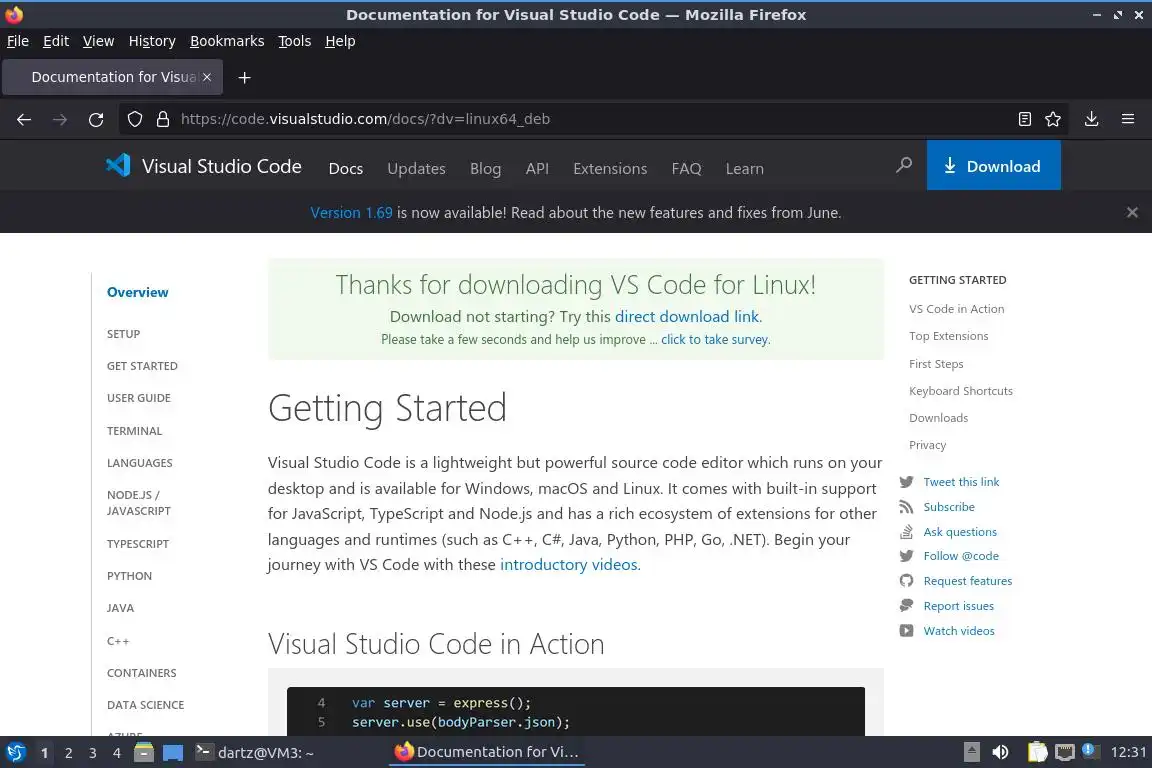
Task: Click the Visual Studio Code logo
Action: [118, 165]
